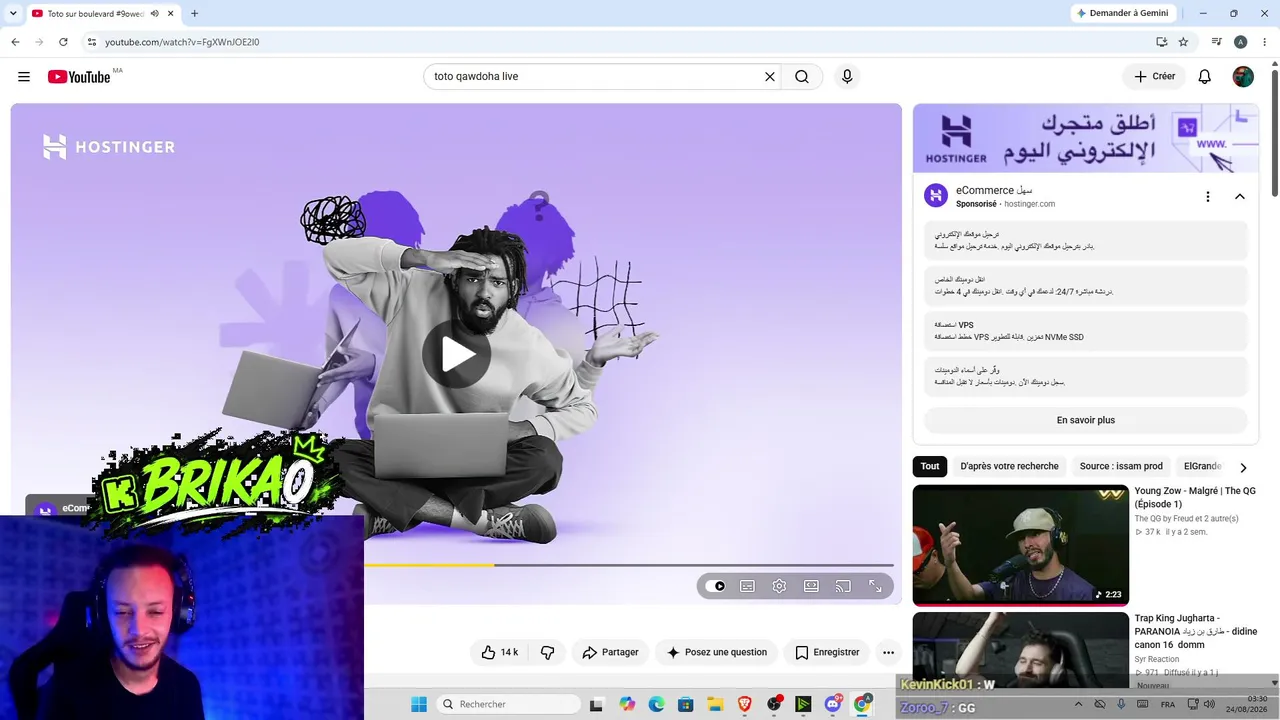The height and width of the screenshot is (720, 1280).
Task: Toggle the autoplay switch in the player
Action: pos(715,586)
